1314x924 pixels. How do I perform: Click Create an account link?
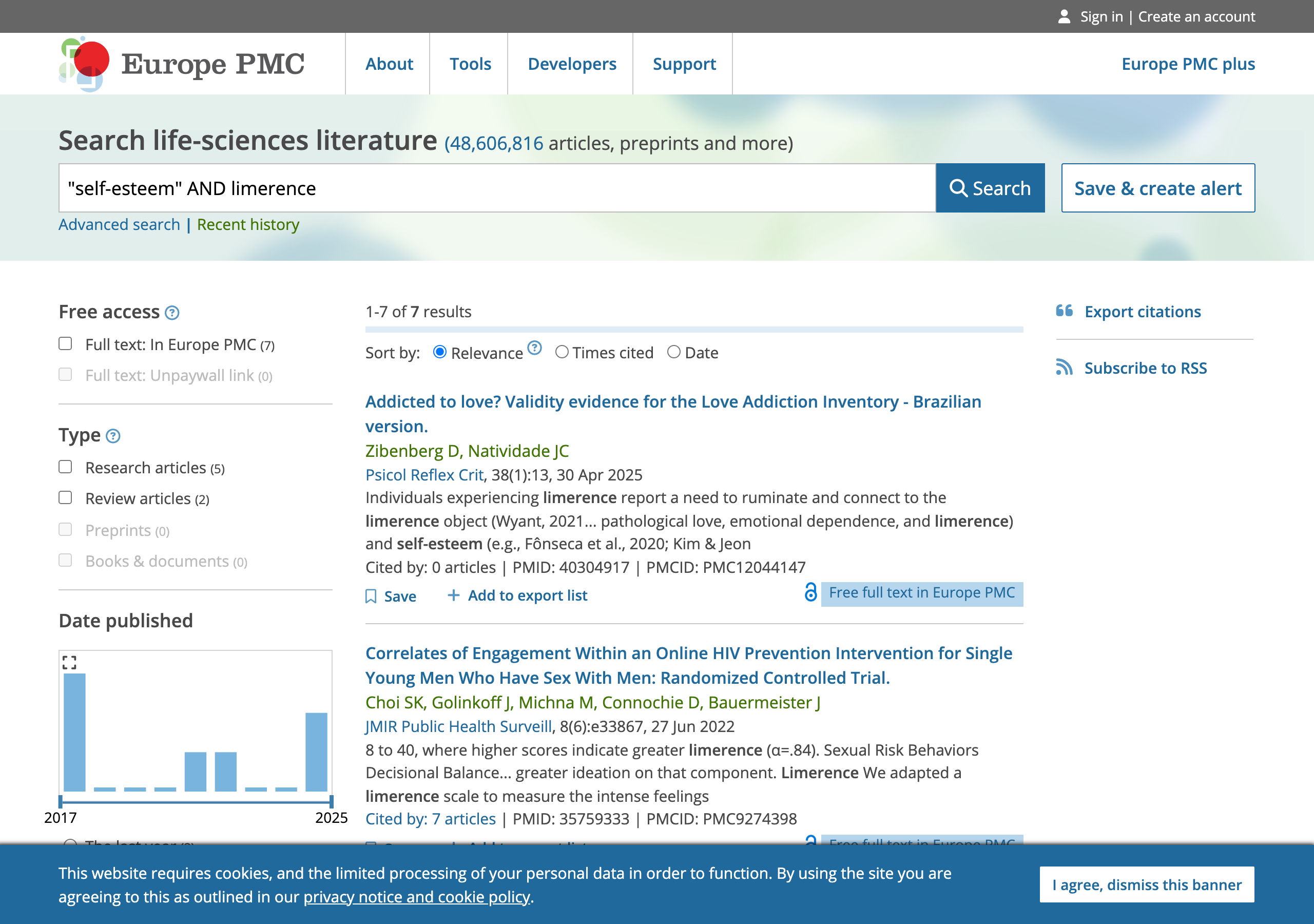pyautogui.click(x=1196, y=16)
